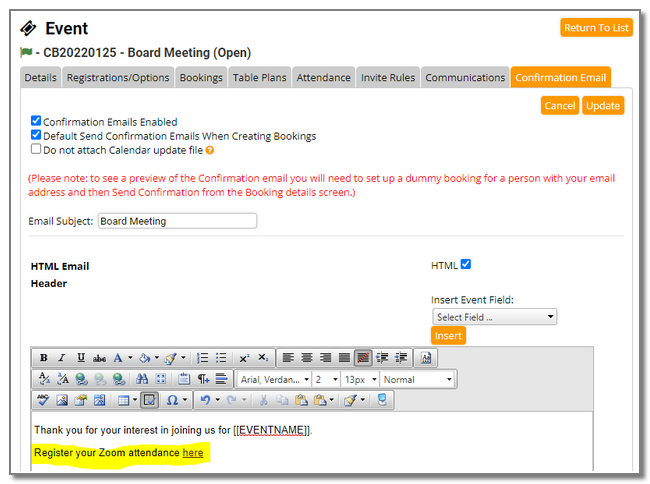Insert a special character with Omega icon
The width and height of the screenshot is (650, 484).
[x=171, y=400]
